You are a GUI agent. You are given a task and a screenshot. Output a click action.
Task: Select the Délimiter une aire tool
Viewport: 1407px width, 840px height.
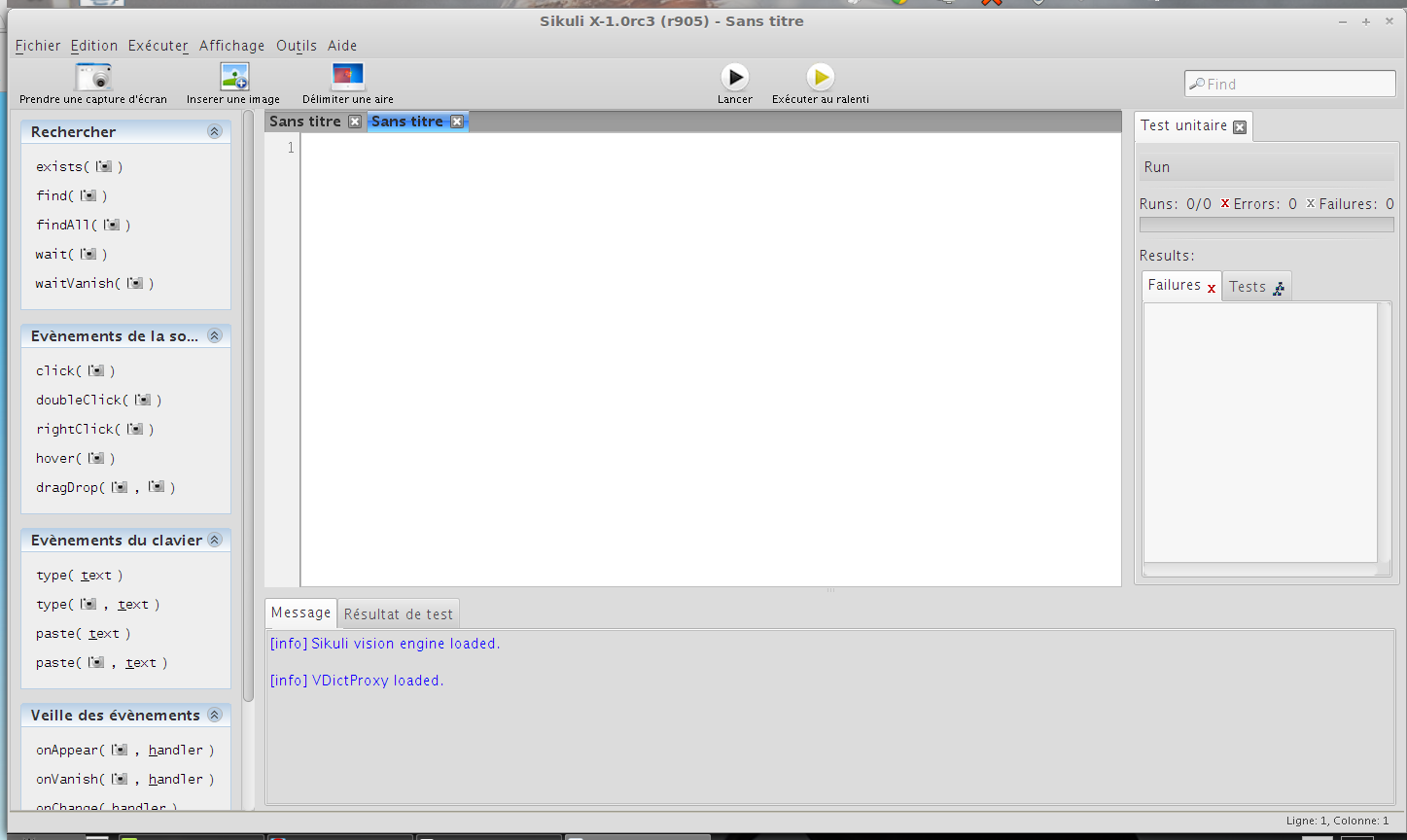click(x=347, y=77)
